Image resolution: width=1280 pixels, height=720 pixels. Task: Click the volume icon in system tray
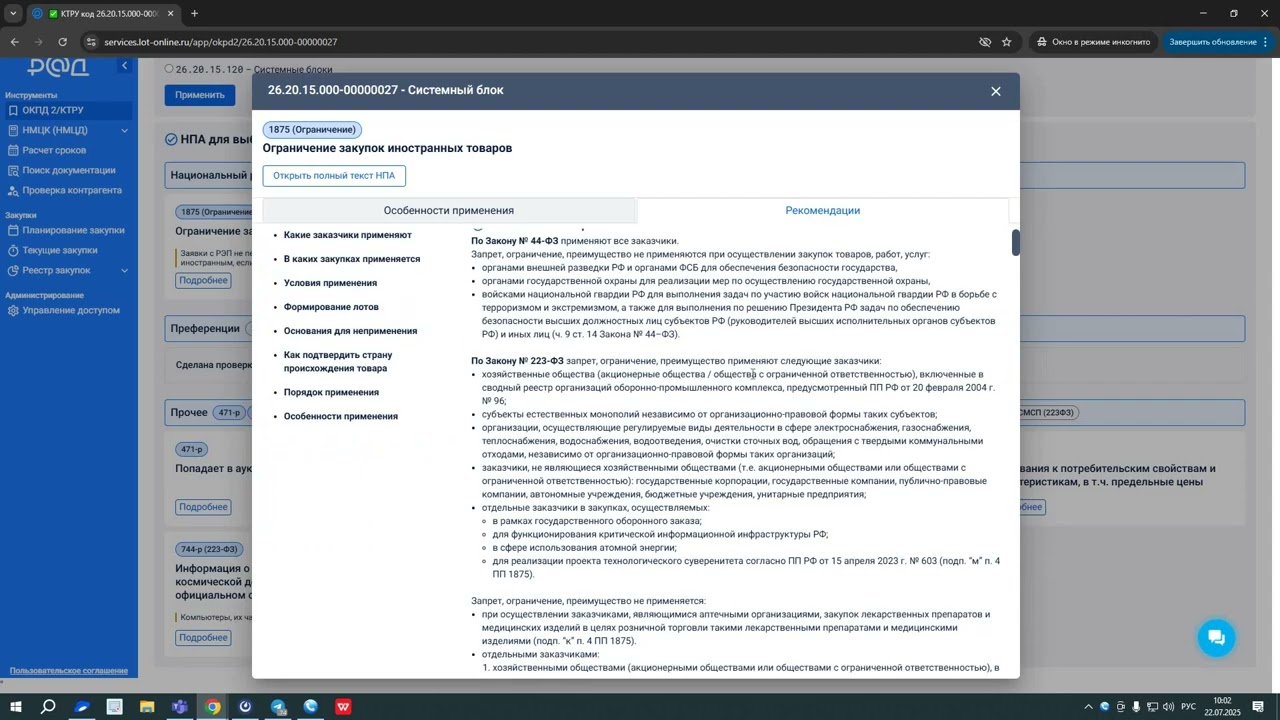point(1168,707)
